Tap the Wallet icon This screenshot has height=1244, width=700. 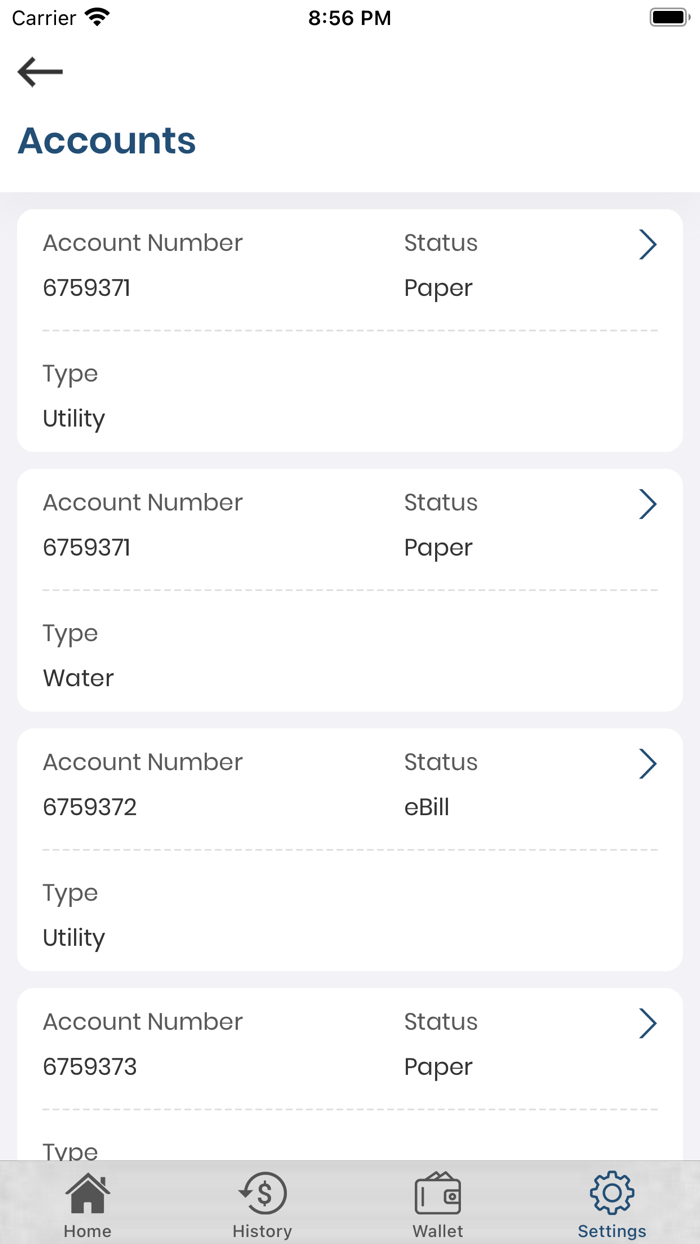pyautogui.click(x=437, y=1192)
